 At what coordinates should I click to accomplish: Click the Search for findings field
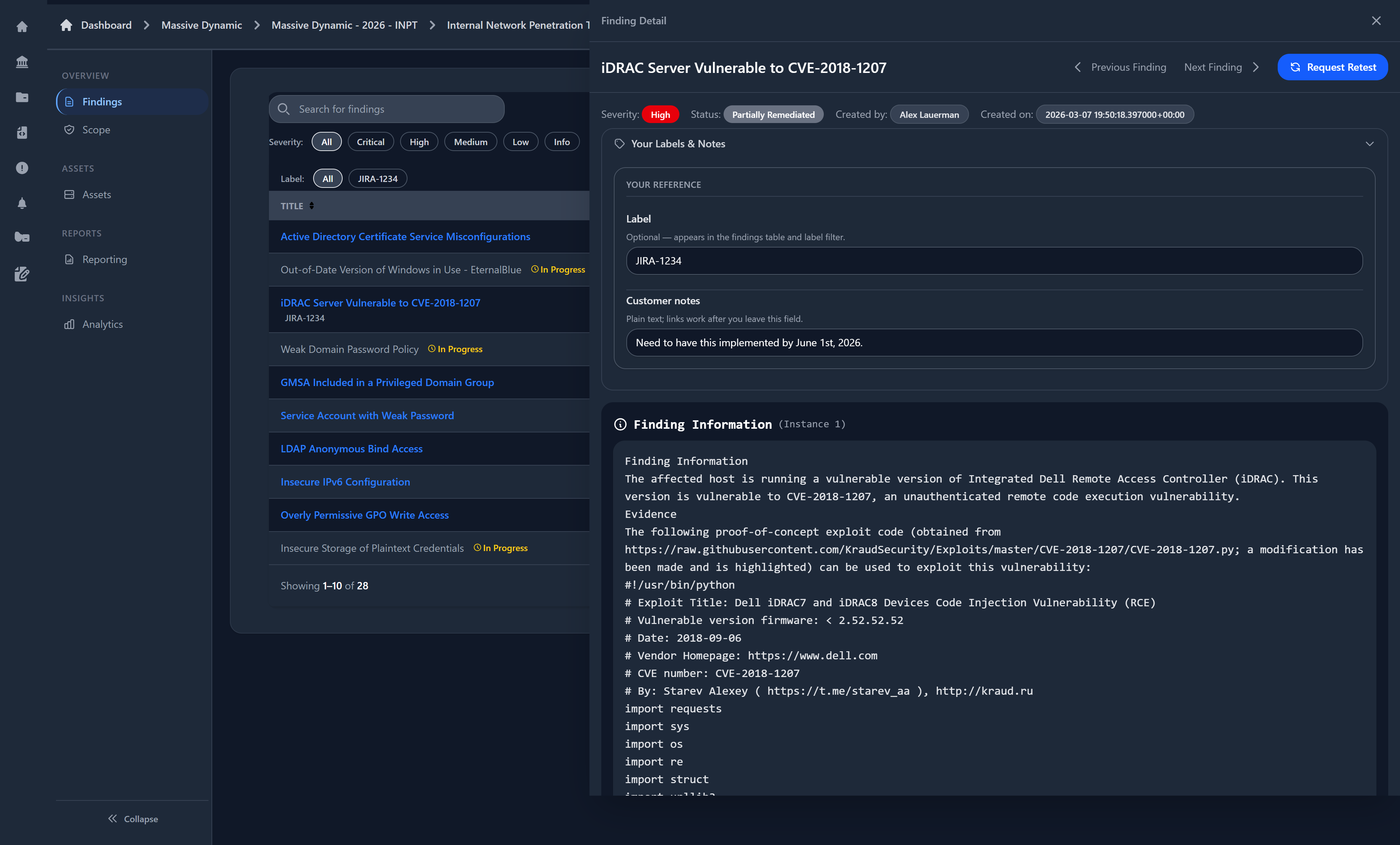(386, 109)
